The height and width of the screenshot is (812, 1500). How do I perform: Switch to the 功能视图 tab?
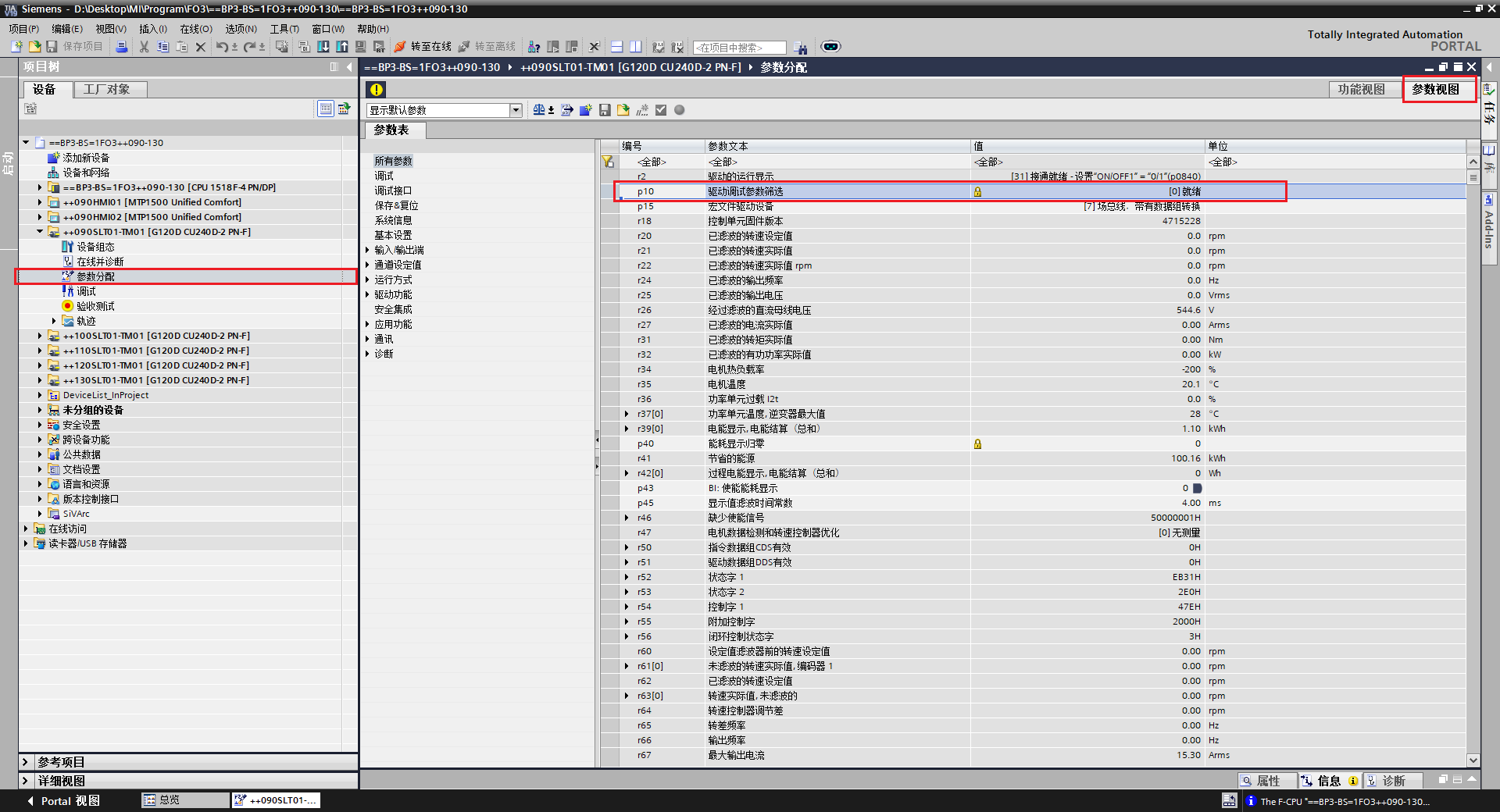tap(1361, 89)
